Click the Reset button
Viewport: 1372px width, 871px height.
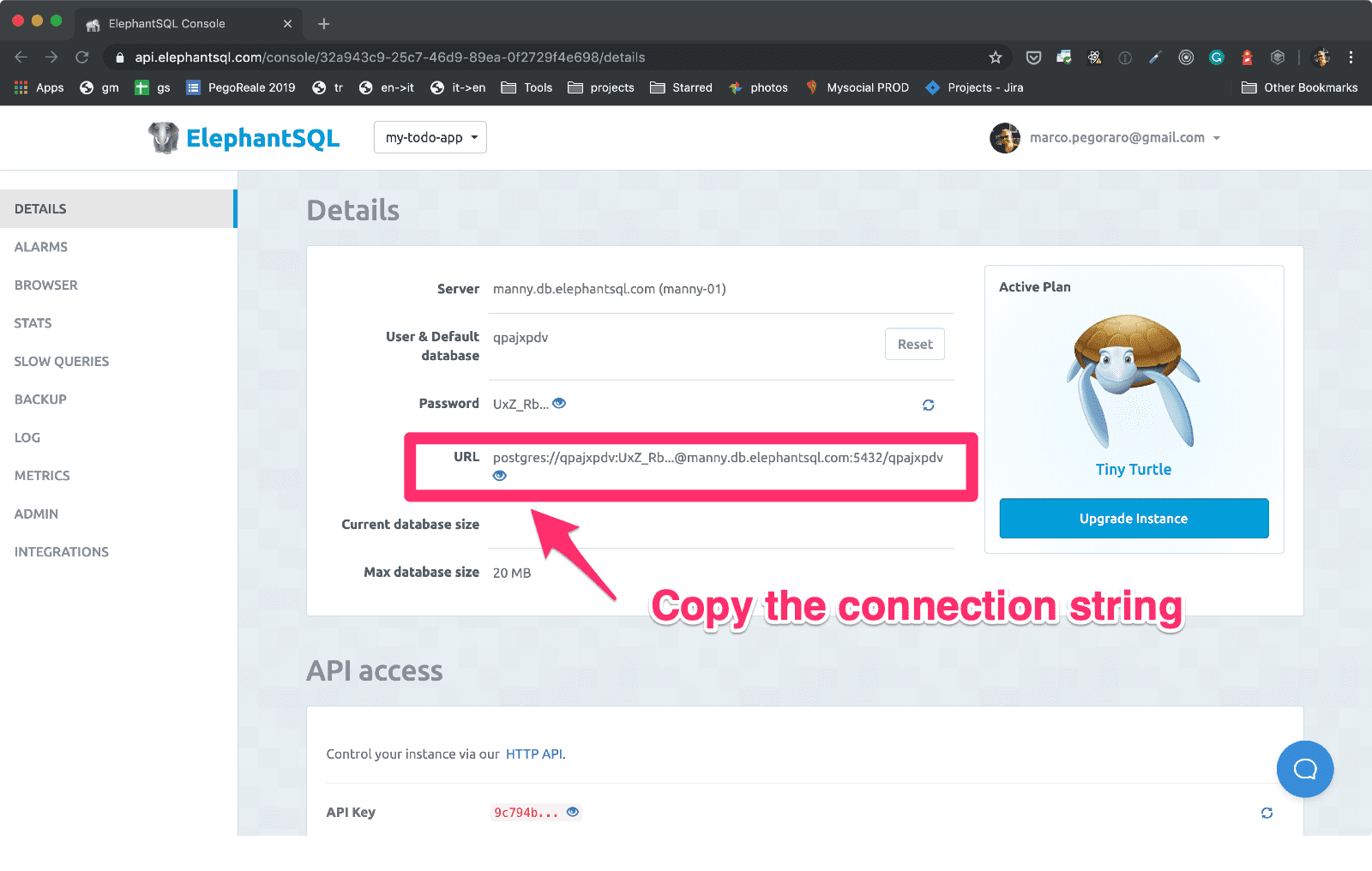pos(915,344)
